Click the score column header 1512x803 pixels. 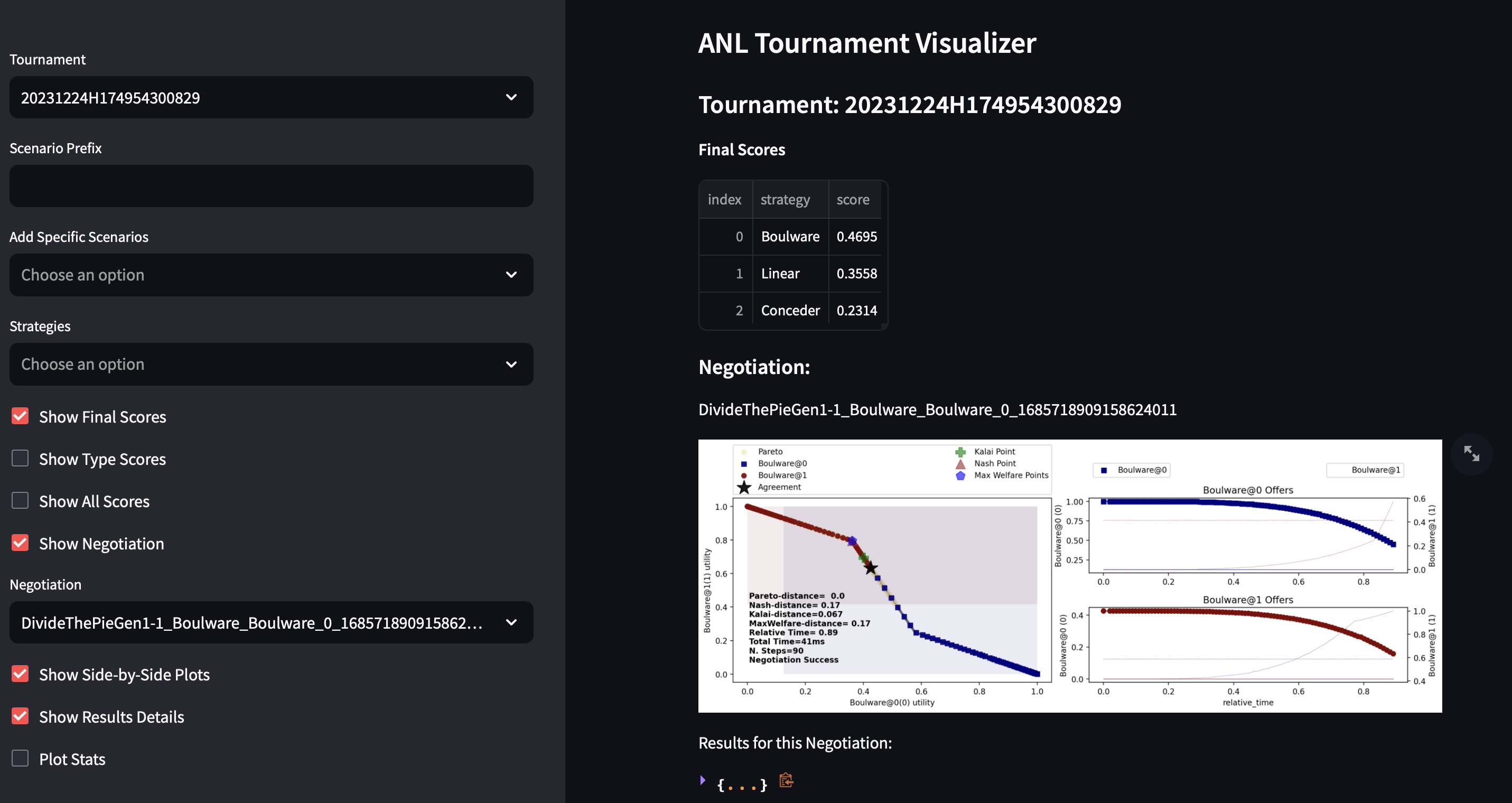(855, 200)
